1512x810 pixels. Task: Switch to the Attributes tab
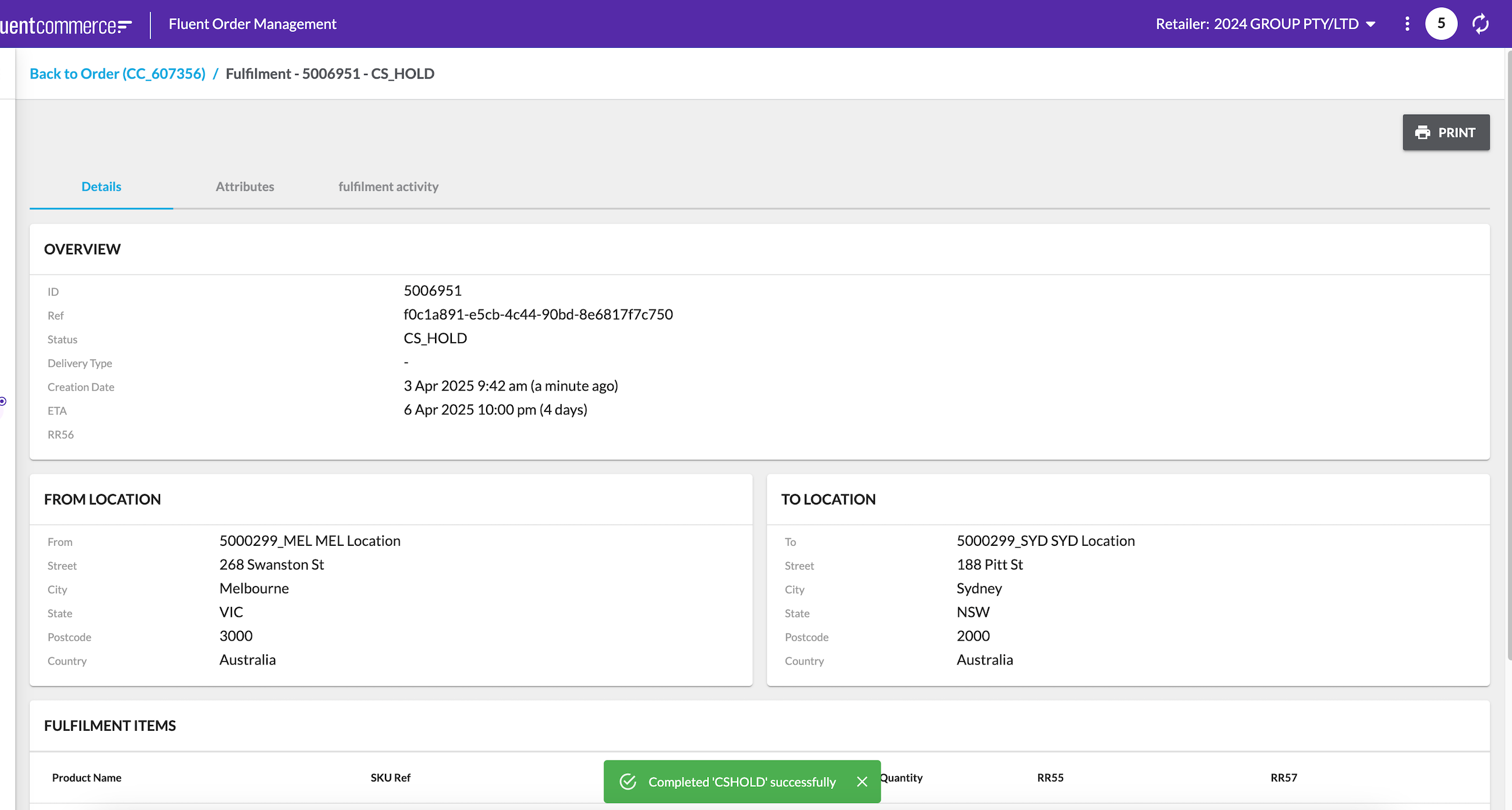[245, 186]
